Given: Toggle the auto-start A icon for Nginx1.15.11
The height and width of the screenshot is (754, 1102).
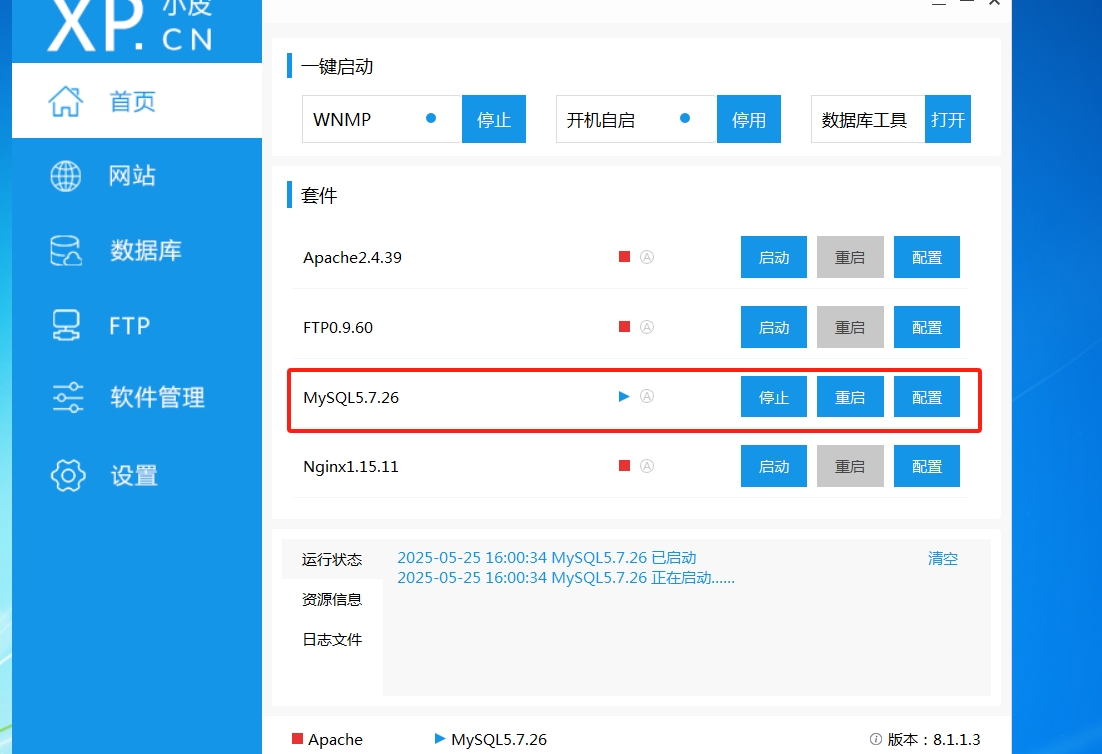Looking at the screenshot, I should [647, 466].
